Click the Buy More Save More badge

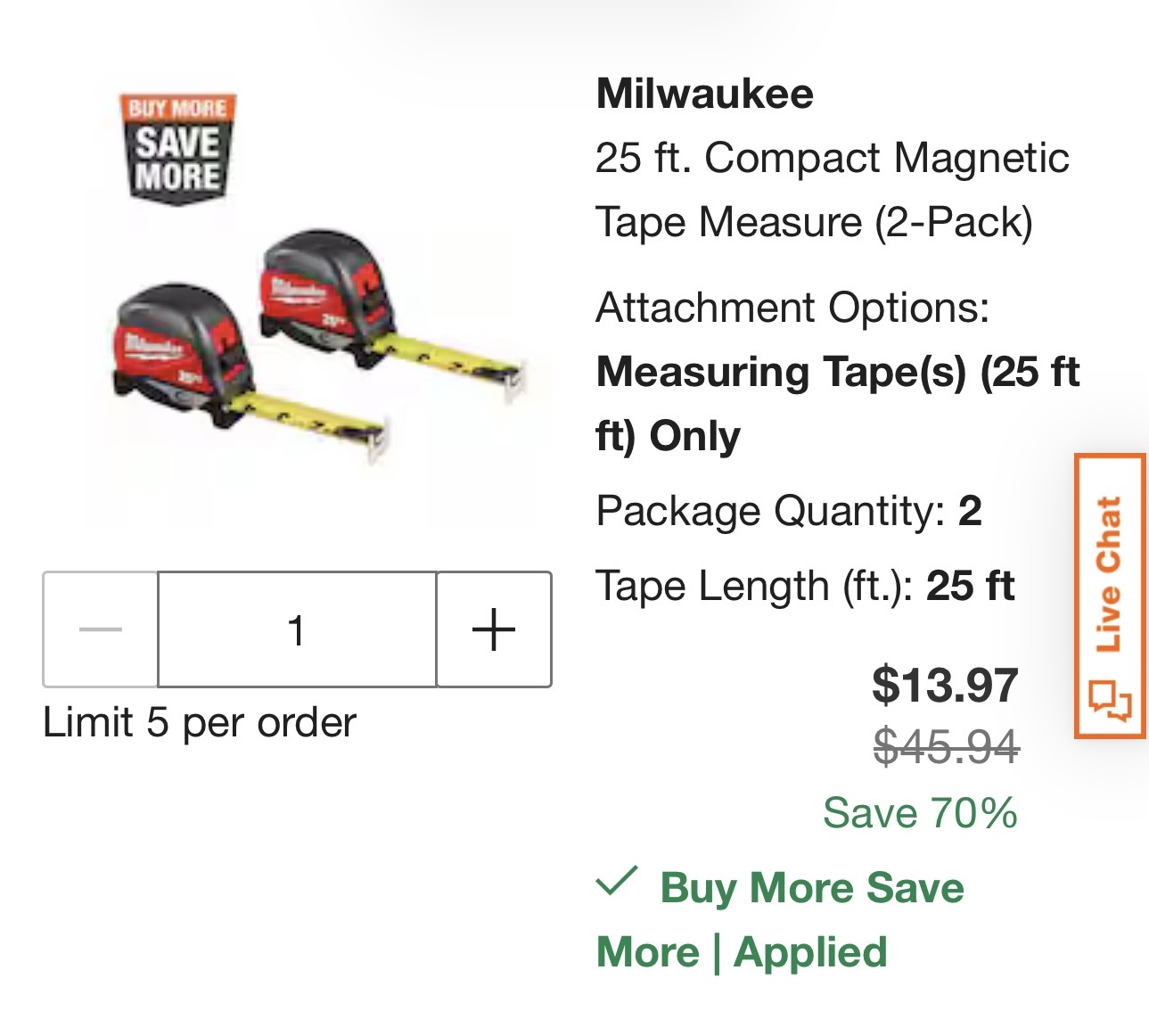[178, 149]
